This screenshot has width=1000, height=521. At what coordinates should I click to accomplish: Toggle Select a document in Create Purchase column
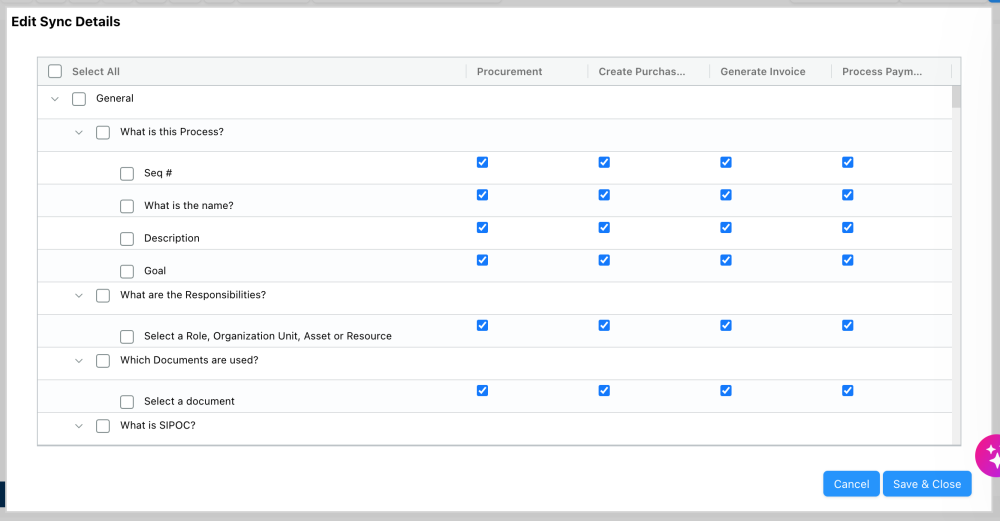pyautogui.click(x=604, y=390)
